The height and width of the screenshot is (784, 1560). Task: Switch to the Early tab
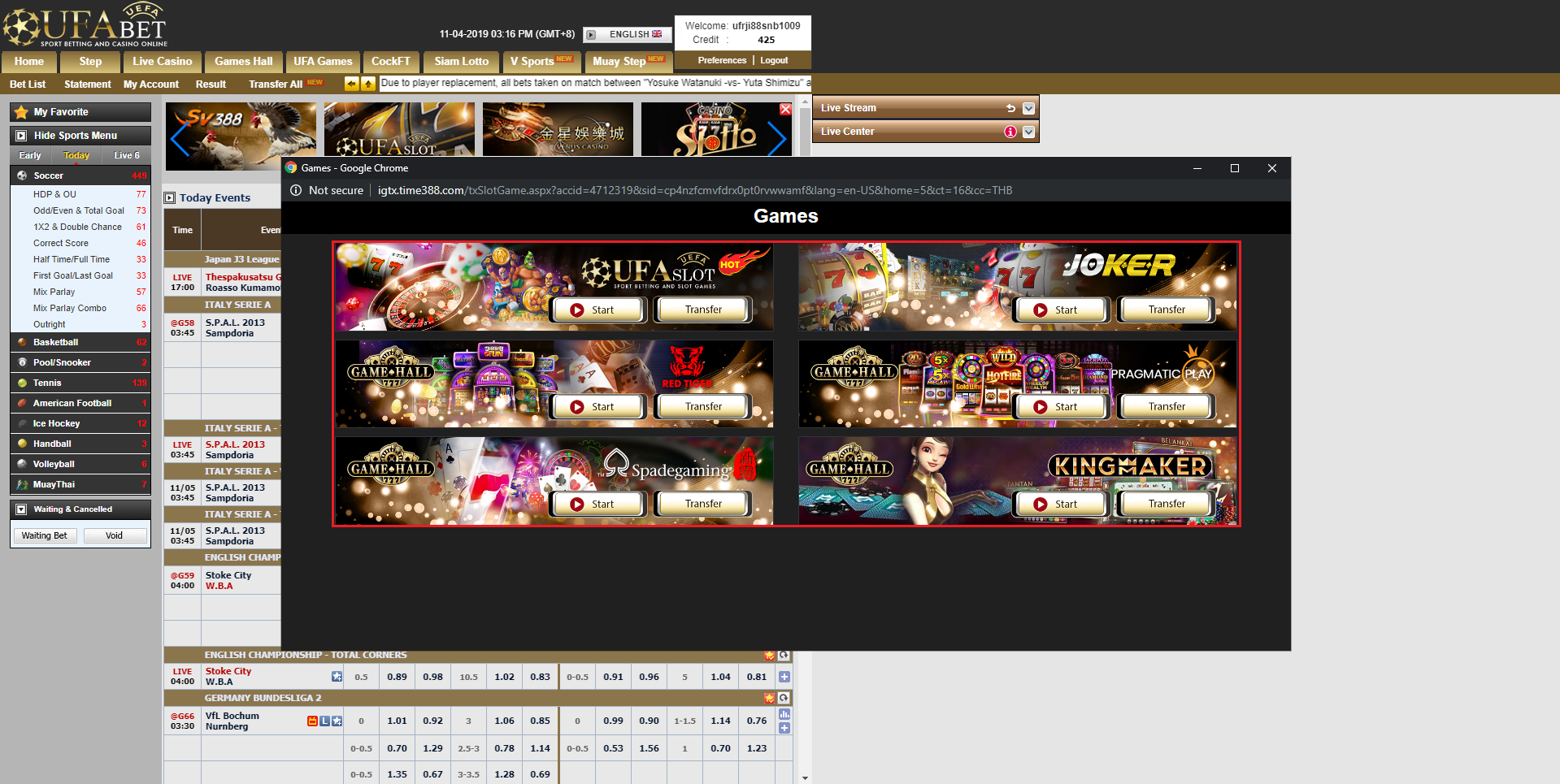(x=30, y=155)
